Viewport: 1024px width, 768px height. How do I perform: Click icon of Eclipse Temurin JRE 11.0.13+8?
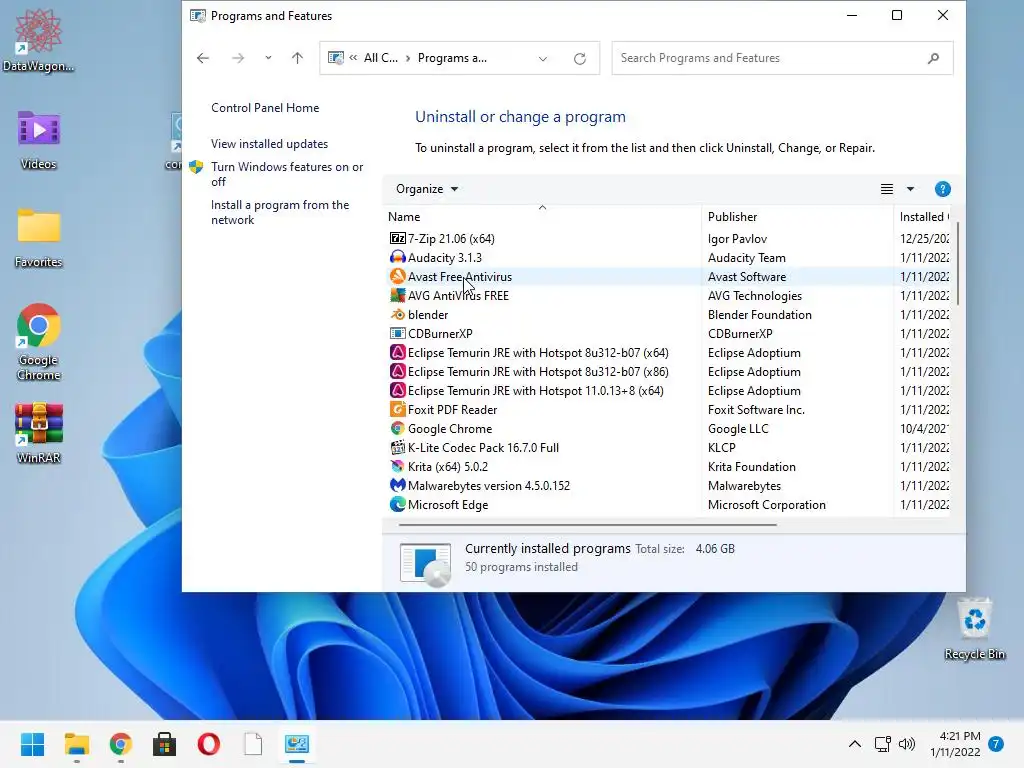[x=397, y=391]
